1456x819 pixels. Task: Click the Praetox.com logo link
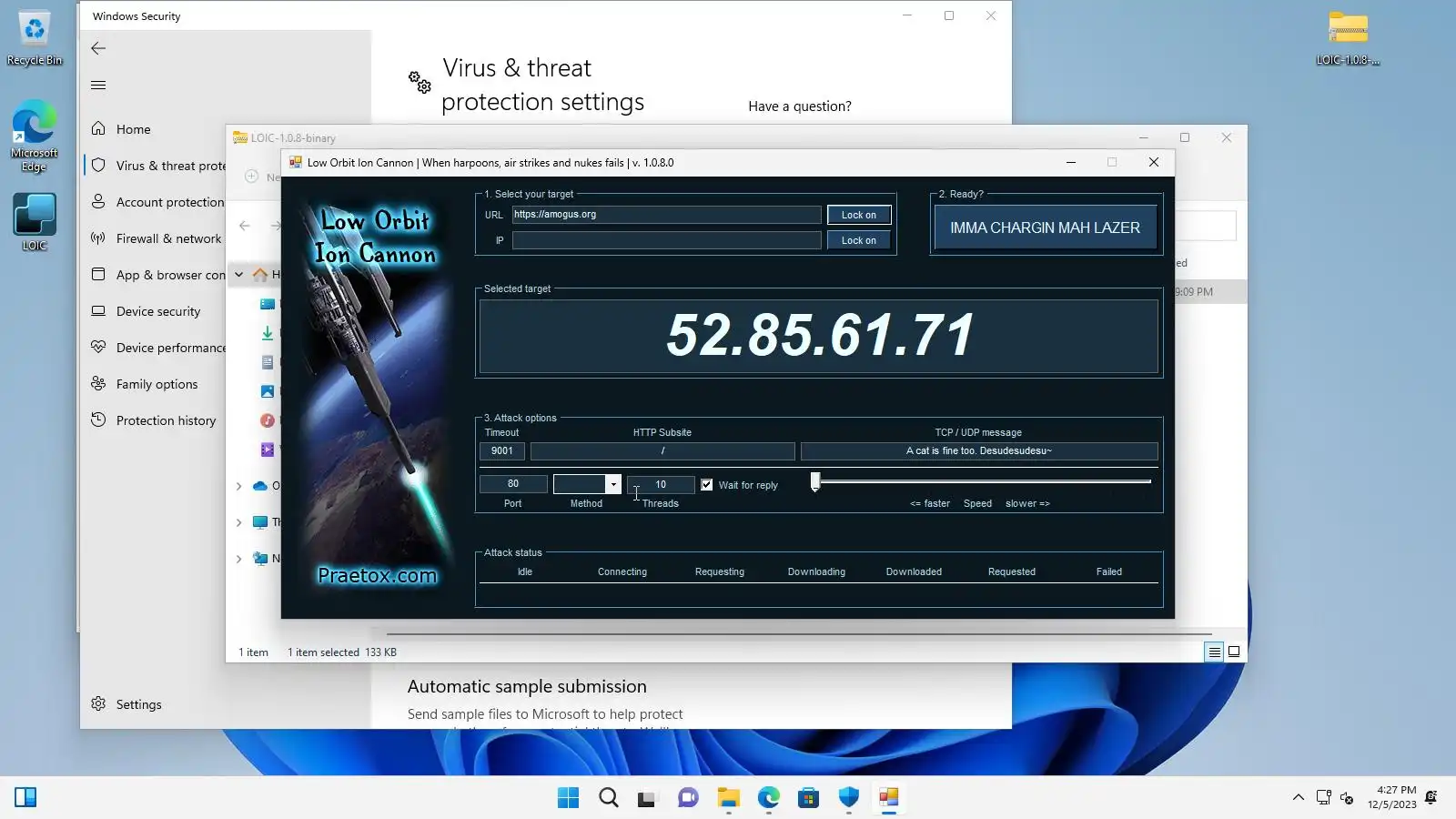(377, 575)
